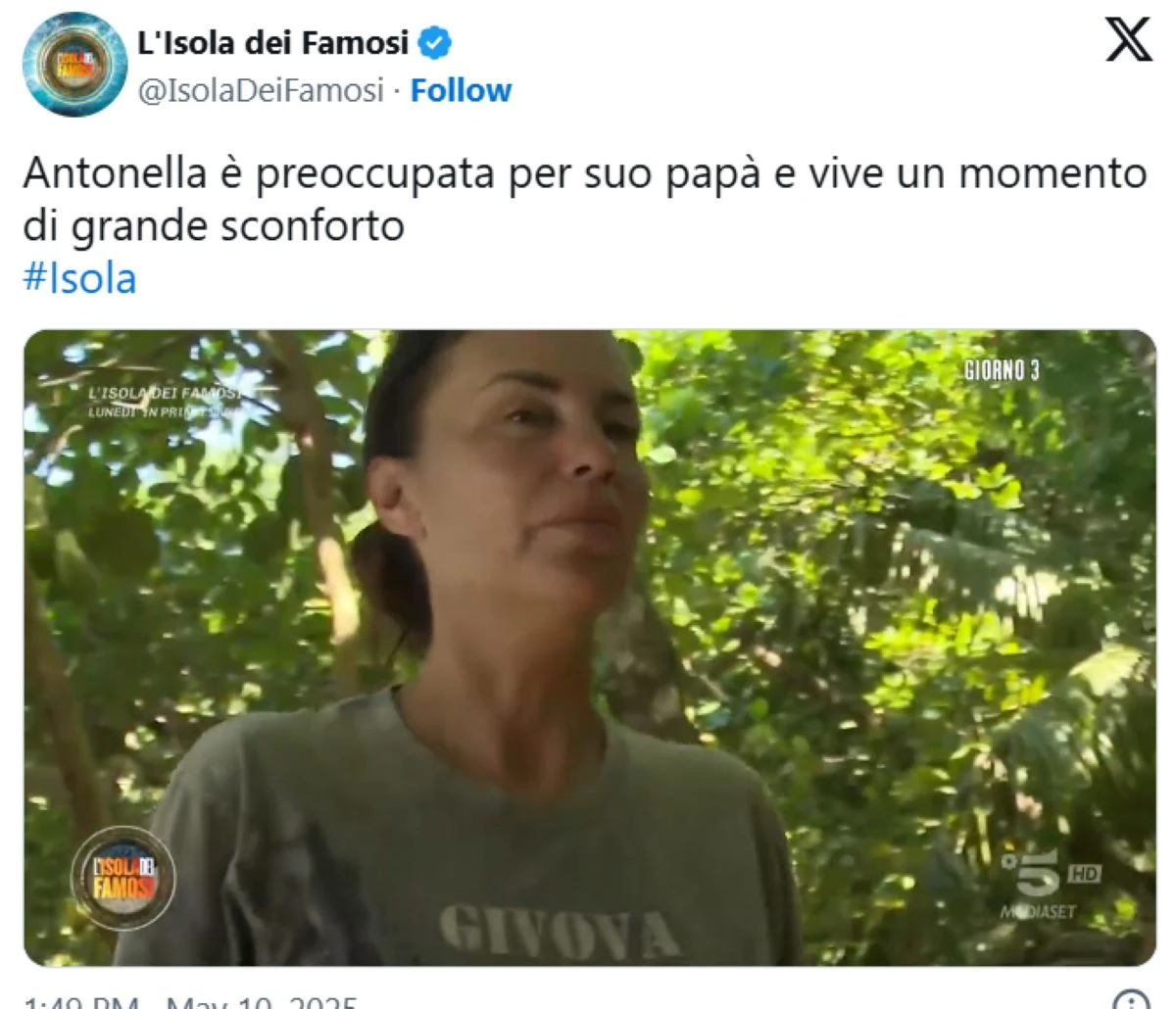Open the tweet timestamp at the bottom

[190, 1003]
